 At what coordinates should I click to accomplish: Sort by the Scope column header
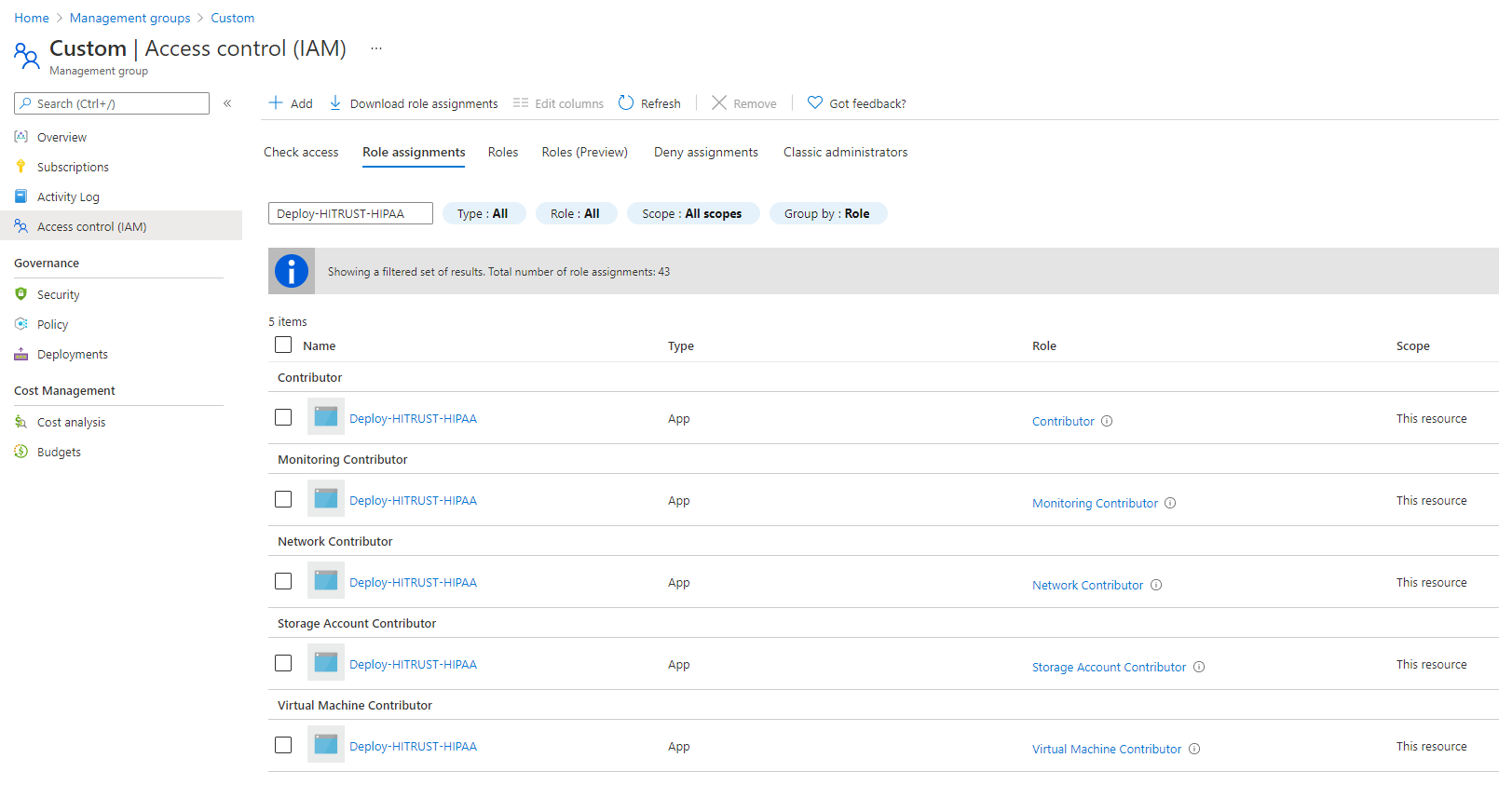pyautogui.click(x=1413, y=345)
